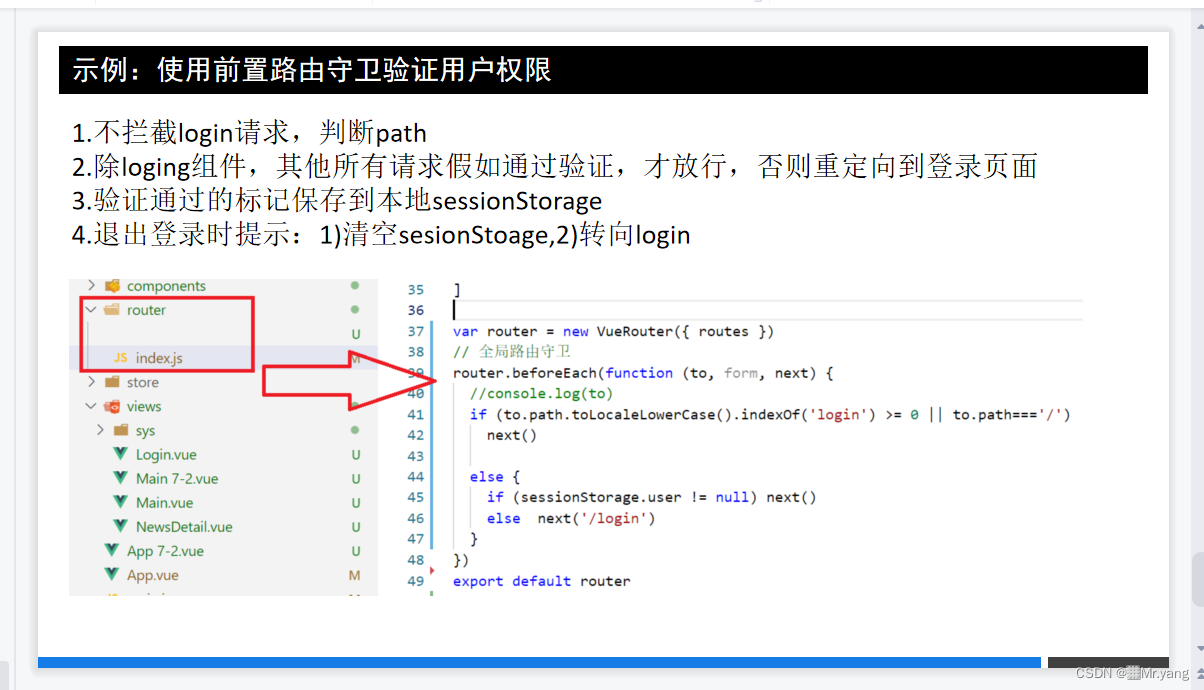This screenshot has width=1204, height=690.
Task: Click bullet '1.不拦截login请求，判断path'
Action: (x=249, y=132)
